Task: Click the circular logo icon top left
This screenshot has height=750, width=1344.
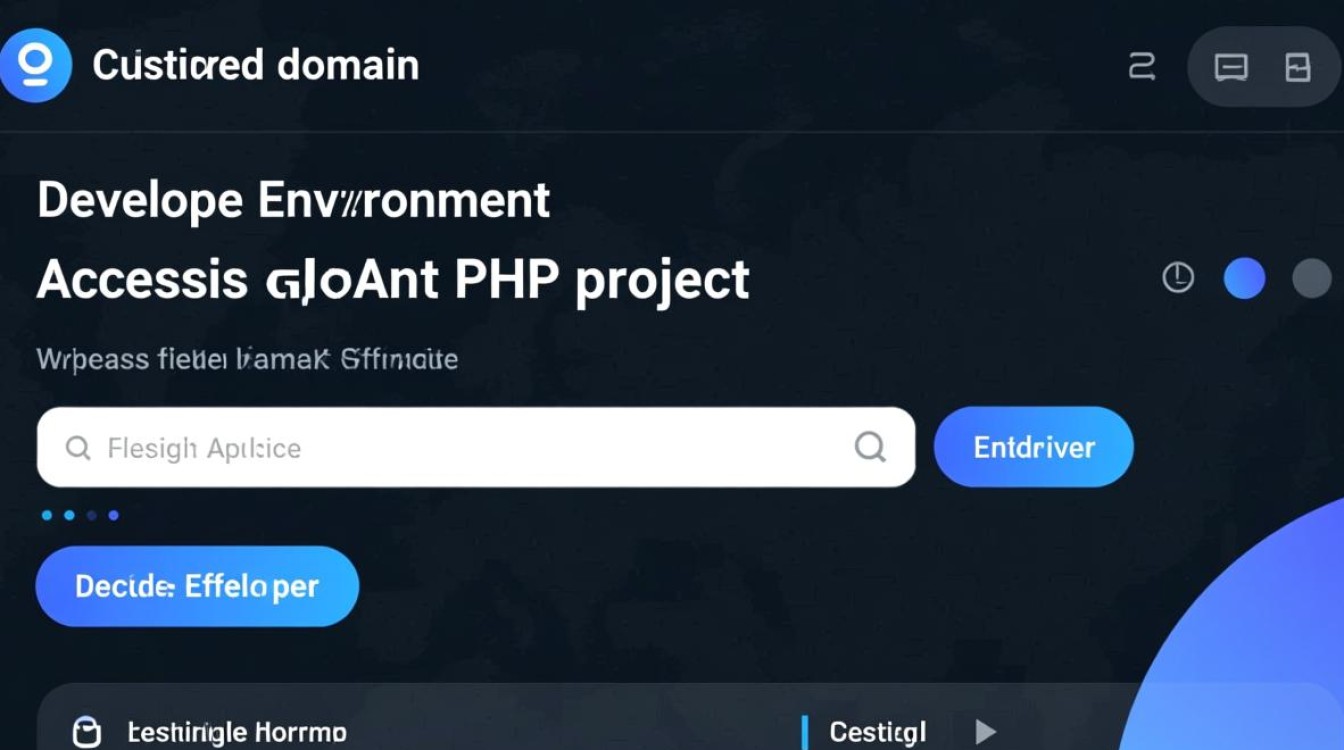Action: tap(36, 64)
